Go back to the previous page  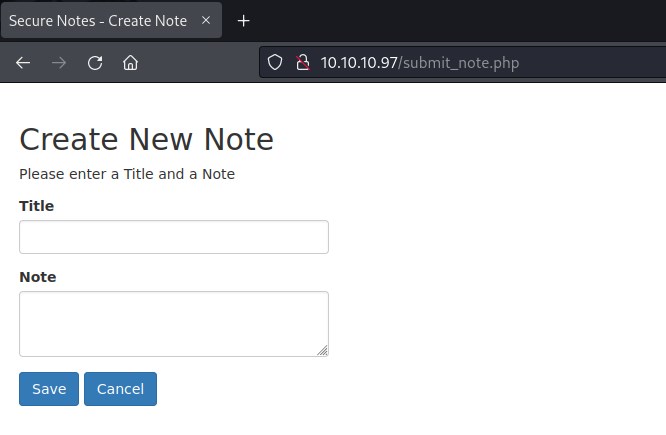(23, 63)
